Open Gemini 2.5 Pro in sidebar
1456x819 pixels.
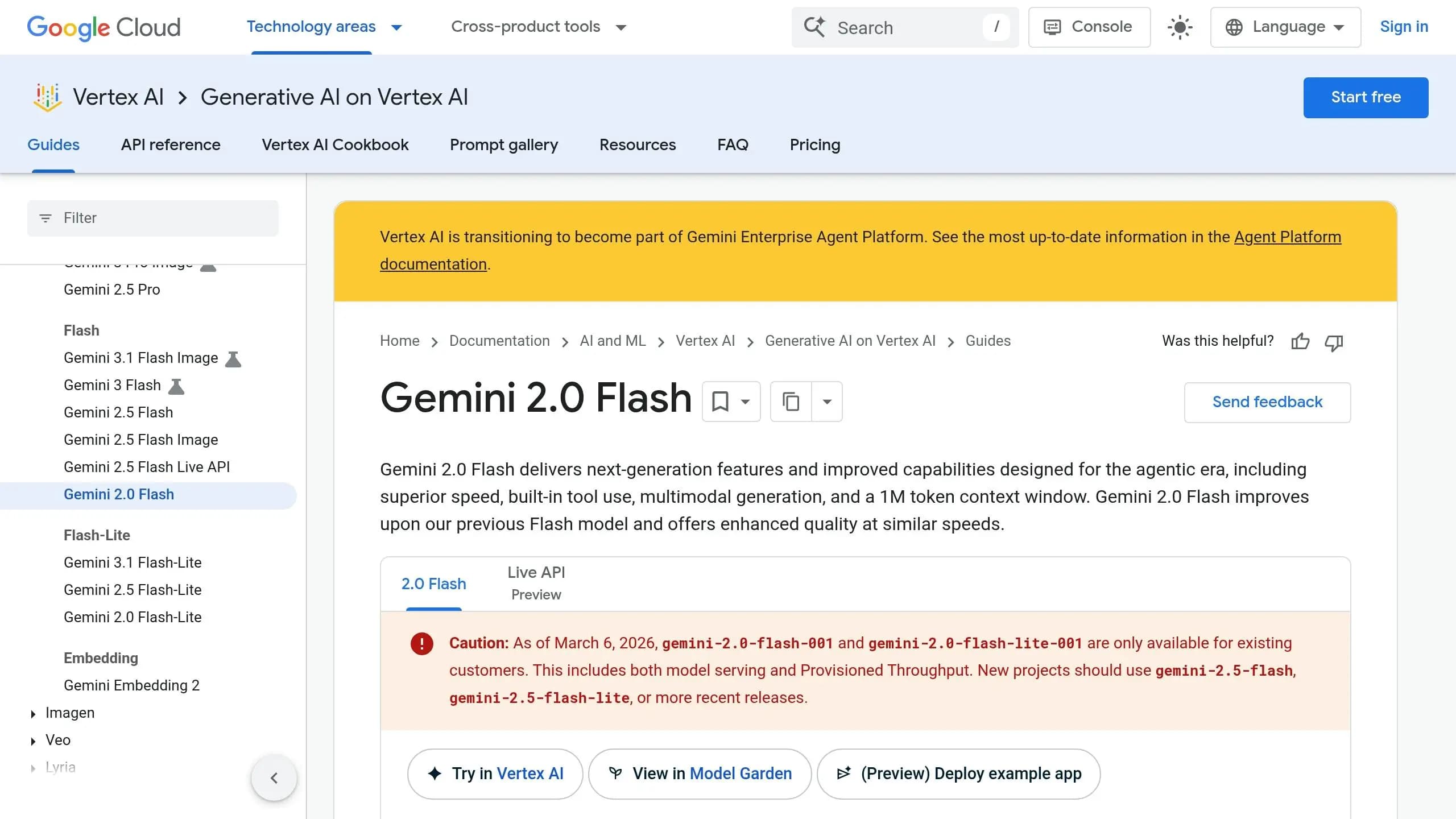click(112, 289)
